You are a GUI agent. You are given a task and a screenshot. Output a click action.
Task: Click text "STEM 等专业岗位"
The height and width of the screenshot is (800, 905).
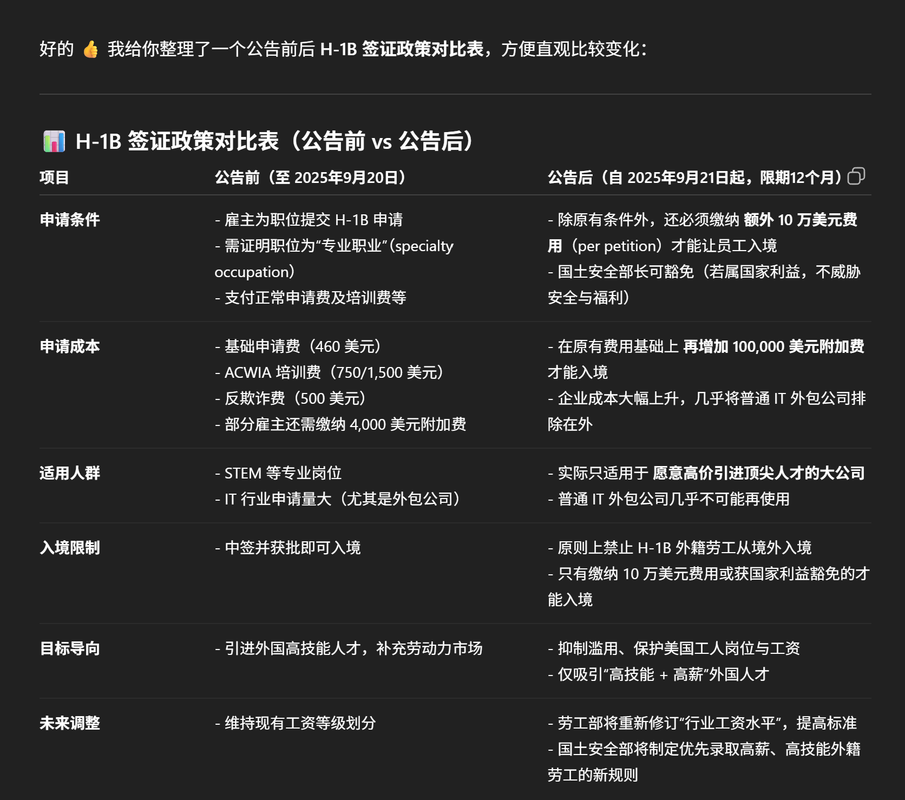tap(283, 473)
